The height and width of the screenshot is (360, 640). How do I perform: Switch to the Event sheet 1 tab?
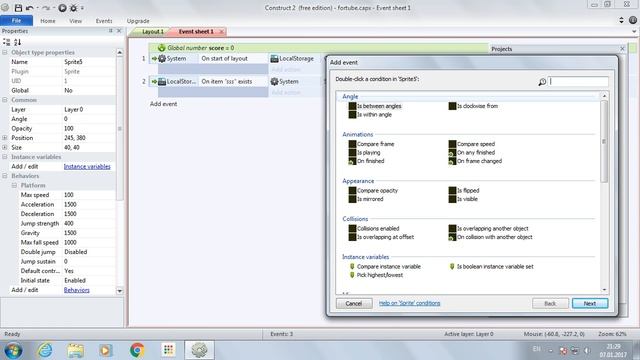(x=196, y=31)
